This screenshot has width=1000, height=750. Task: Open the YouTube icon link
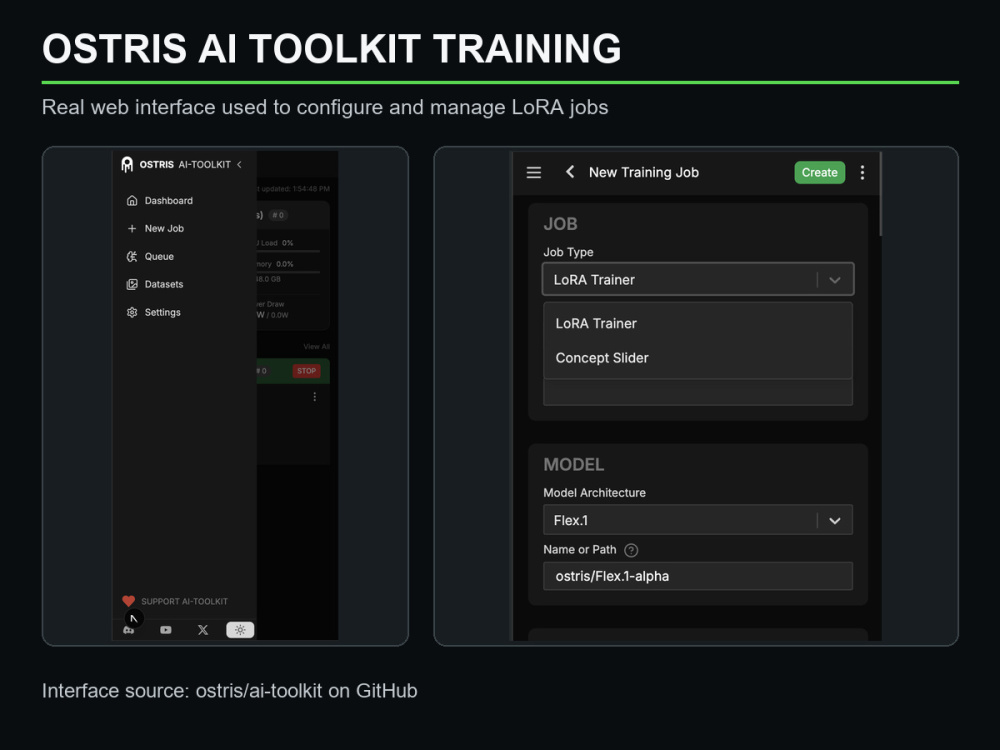[x=166, y=630]
